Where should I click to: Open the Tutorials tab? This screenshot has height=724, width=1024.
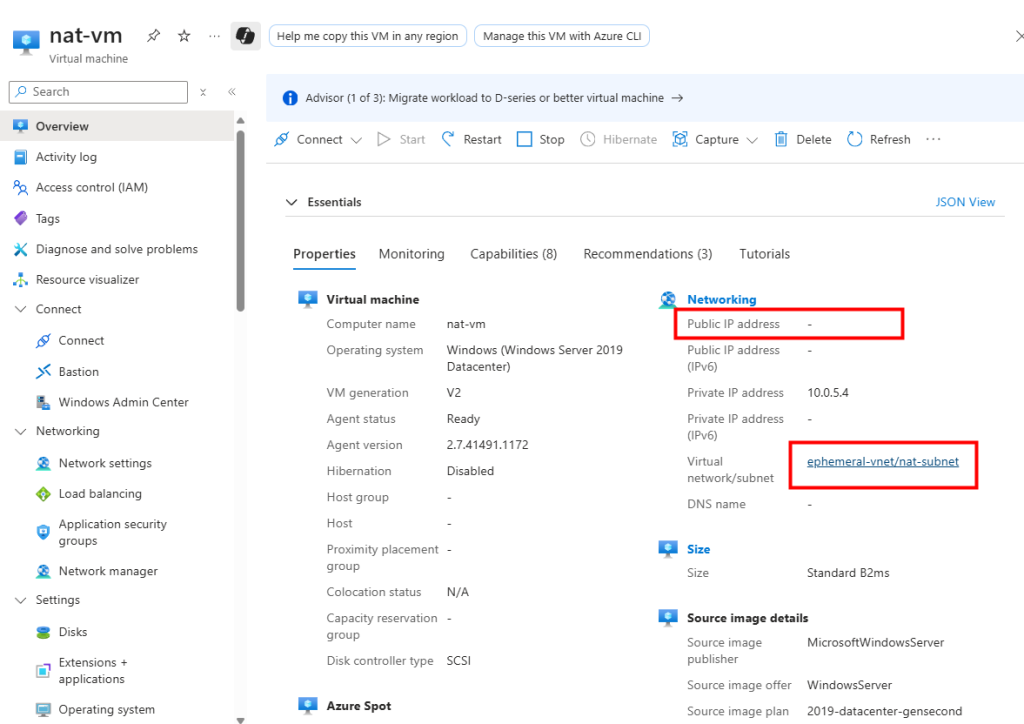click(x=765, y=254)
